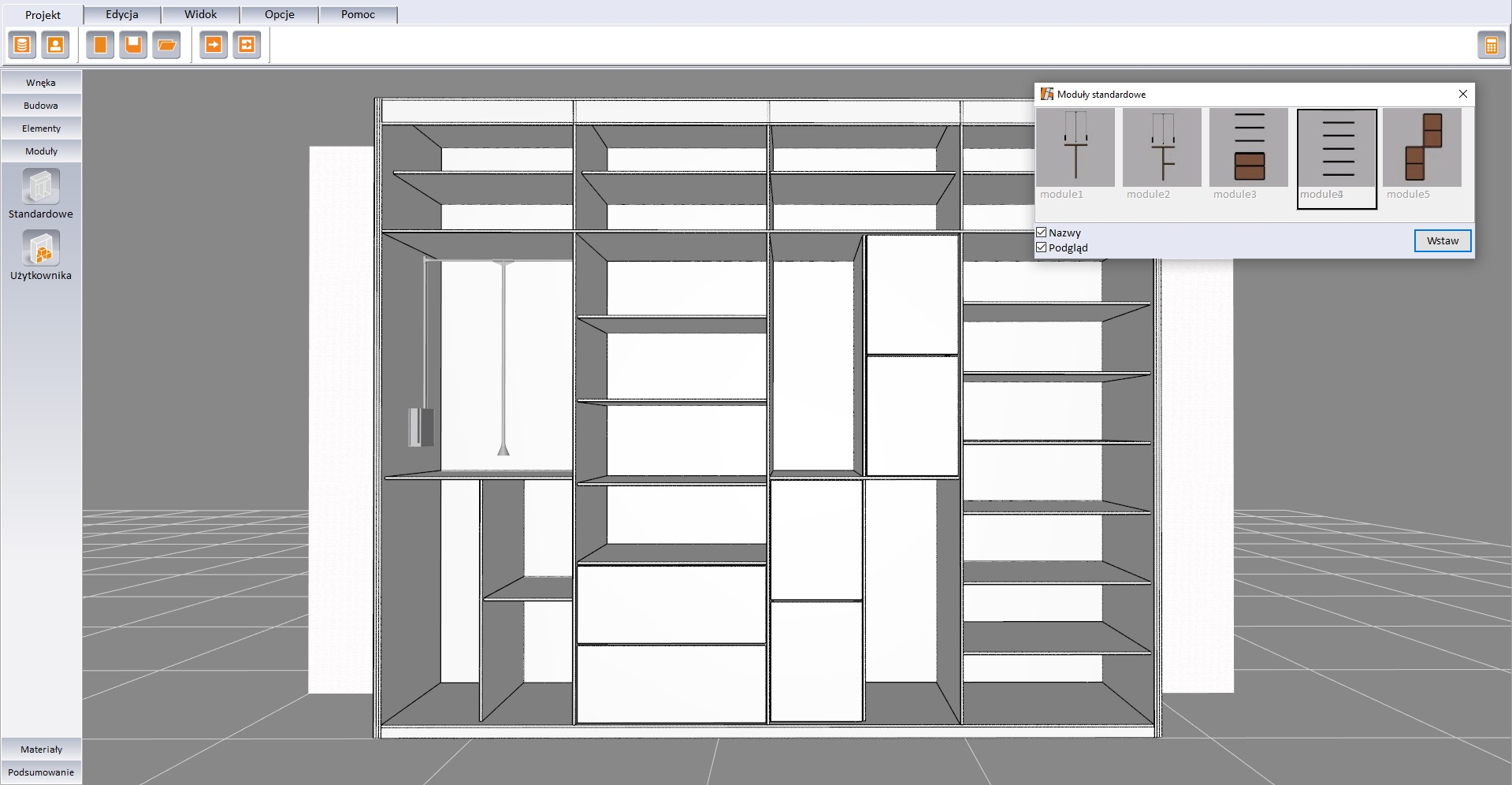Open the Podsumowanie panel
This screenshot has width=1512, height=785.
point(41,772)
